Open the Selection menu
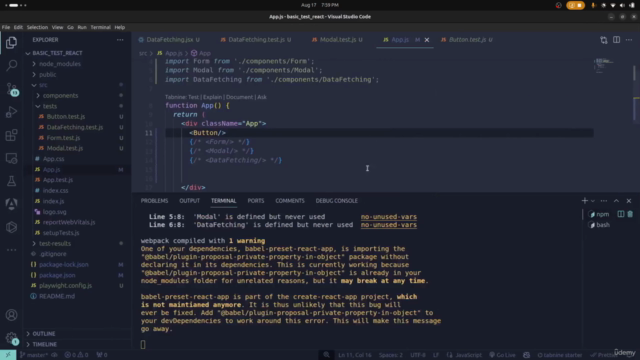640x360 pixels. point(37,27)
